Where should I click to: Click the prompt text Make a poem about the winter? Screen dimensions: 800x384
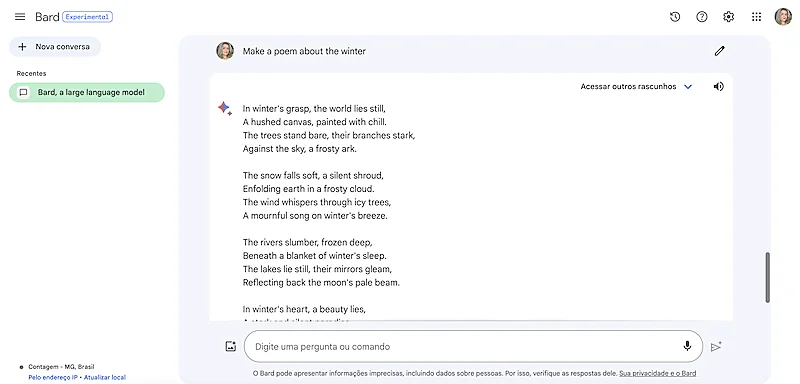tap(304, 51)
